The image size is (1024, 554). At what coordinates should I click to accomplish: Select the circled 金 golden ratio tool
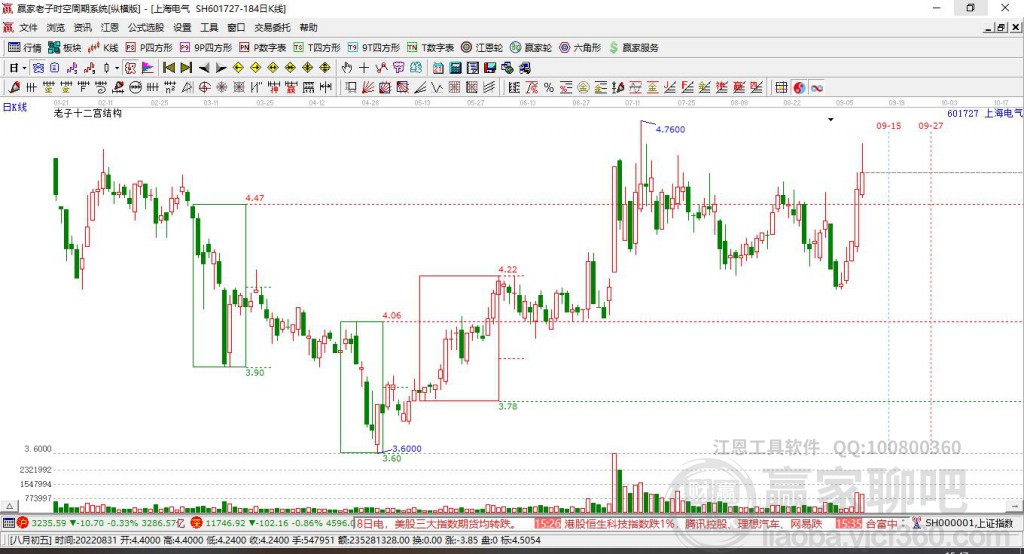coord(583,88)
